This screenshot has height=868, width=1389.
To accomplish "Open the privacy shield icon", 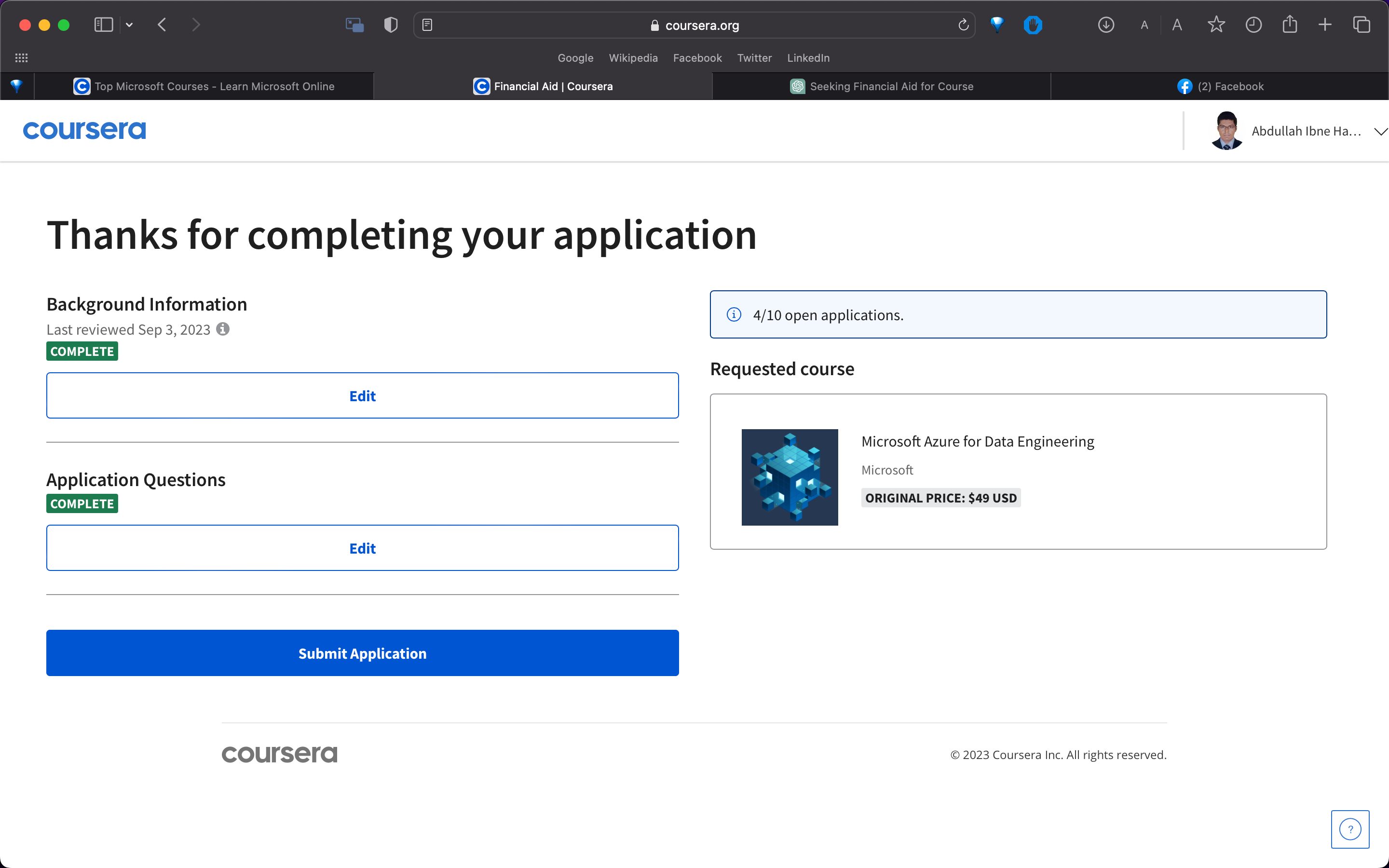I will pos(391,25).
